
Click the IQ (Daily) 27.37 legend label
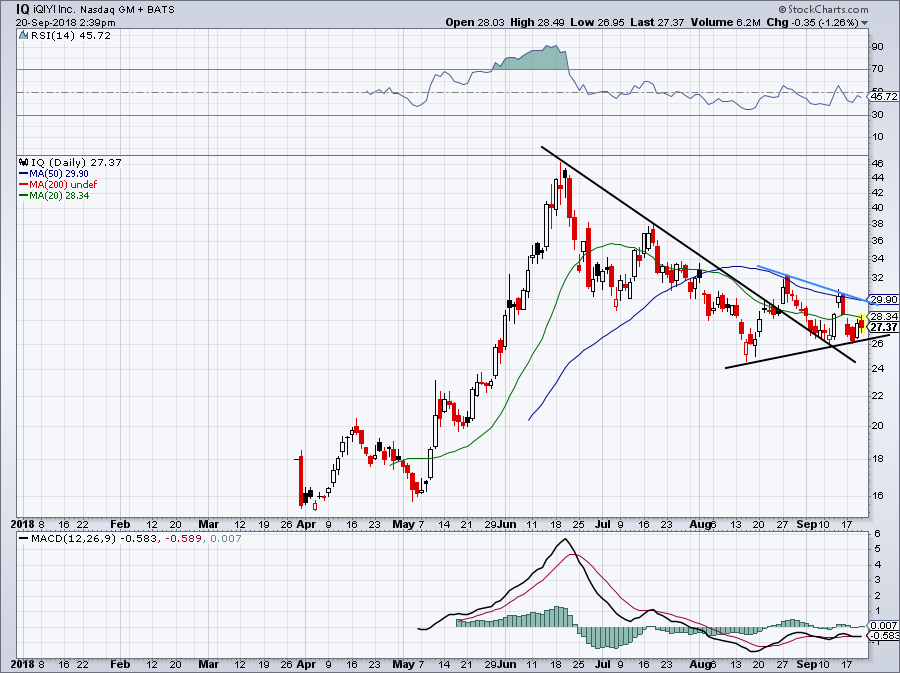click(x=76, y=162)
